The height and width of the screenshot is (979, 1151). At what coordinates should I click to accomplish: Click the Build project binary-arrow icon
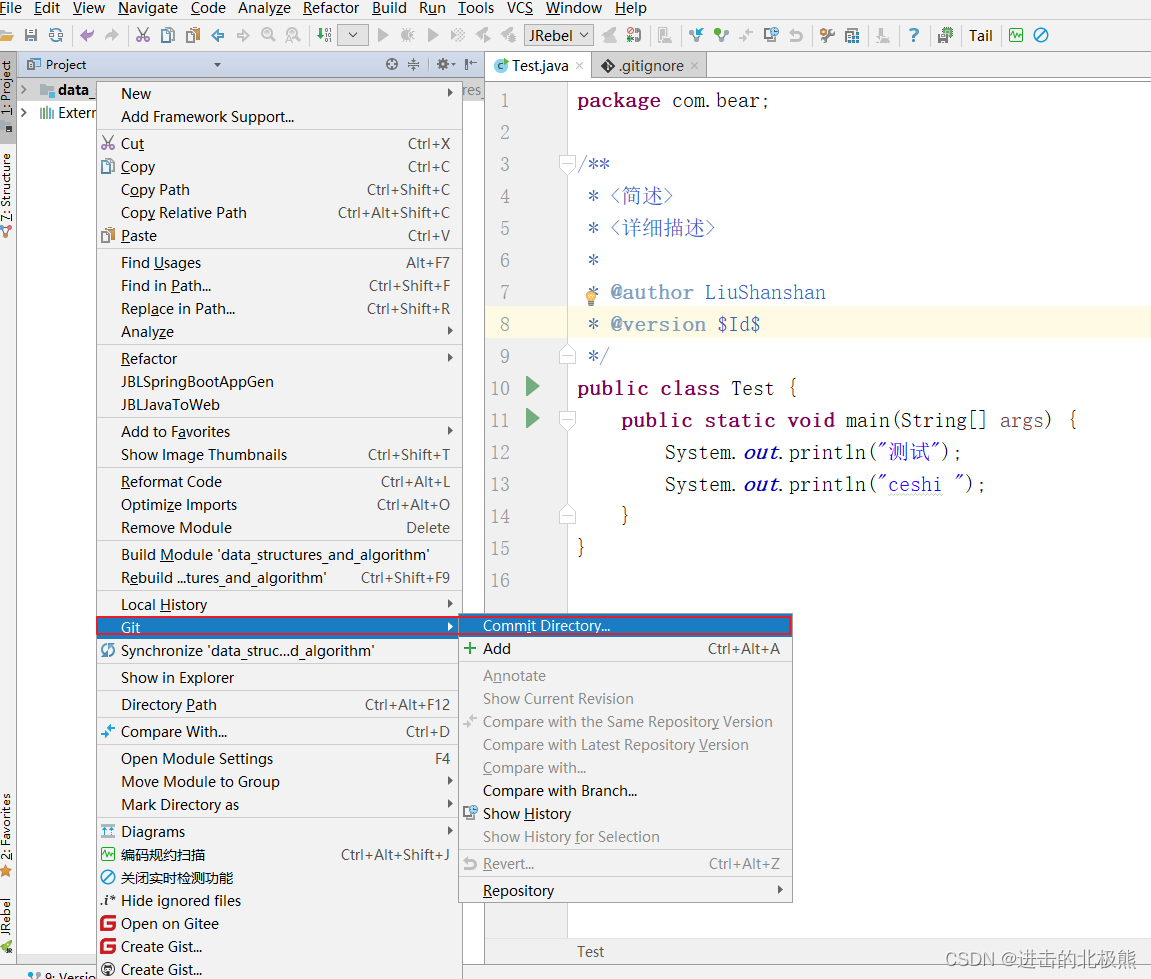(x=324, y=35)
